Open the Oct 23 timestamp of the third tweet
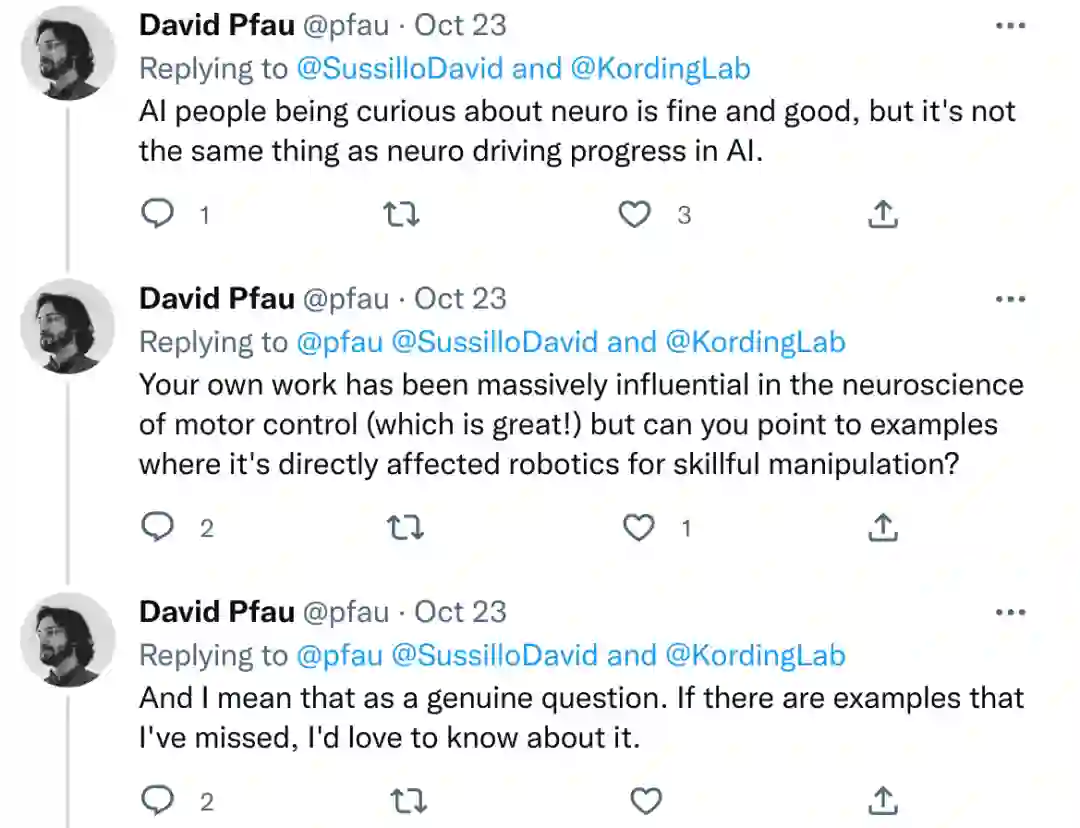 coord(460,612)
